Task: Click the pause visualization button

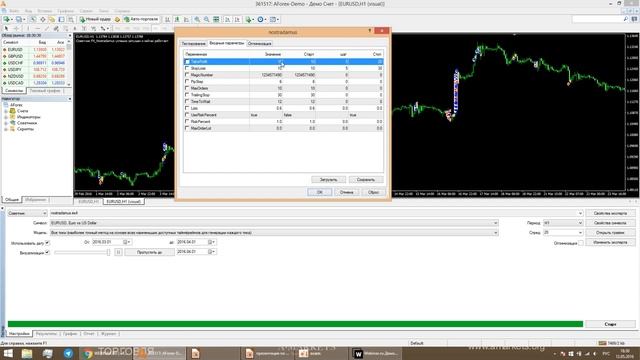Action: tap(118, 252)
